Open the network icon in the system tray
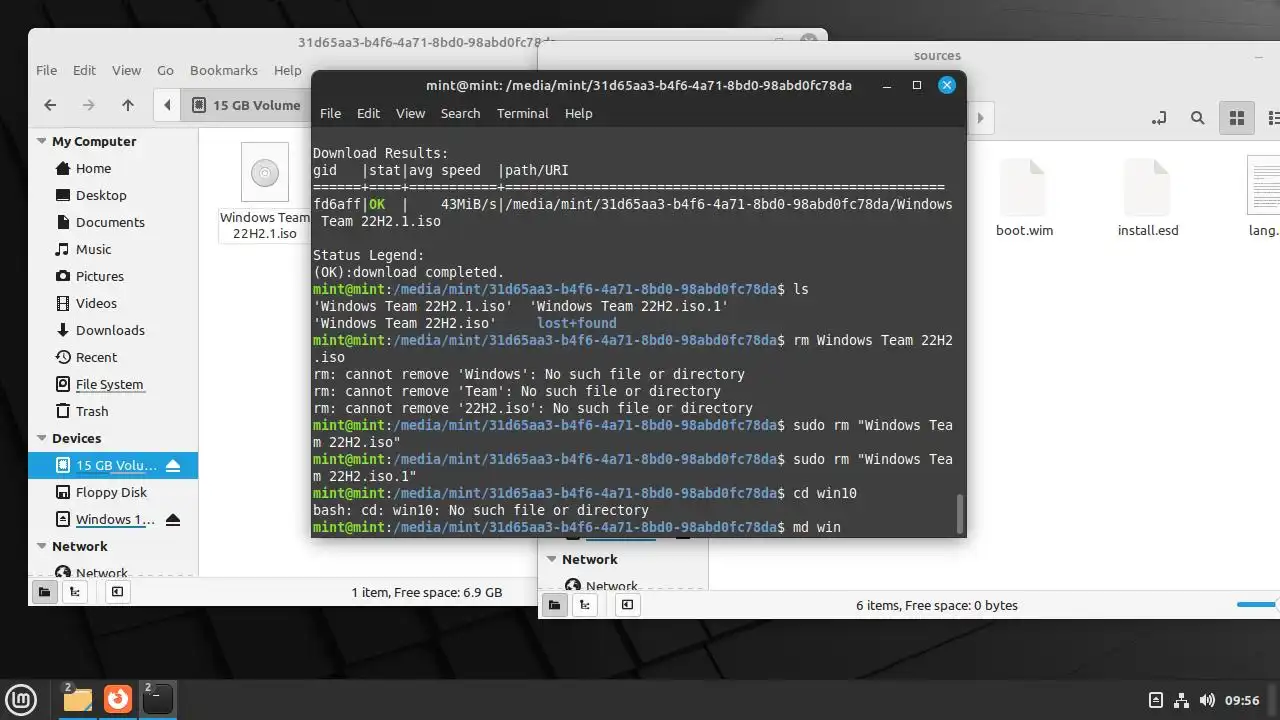Screen dimensions: 1280x720 1181,700
